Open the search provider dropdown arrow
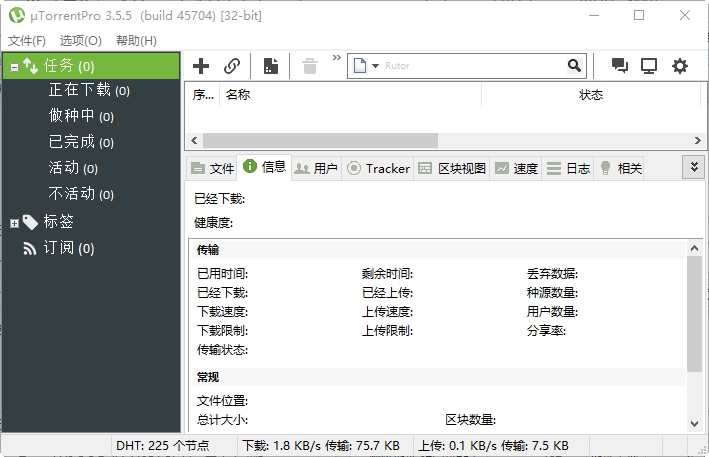 pyautogui.click(x=375, y=66)
